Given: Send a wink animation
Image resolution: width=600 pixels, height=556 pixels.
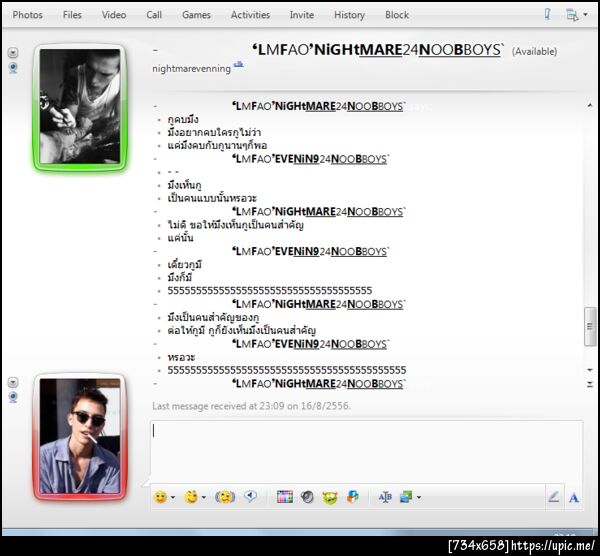Looking at the screenshot, I should tap(191, 497).
